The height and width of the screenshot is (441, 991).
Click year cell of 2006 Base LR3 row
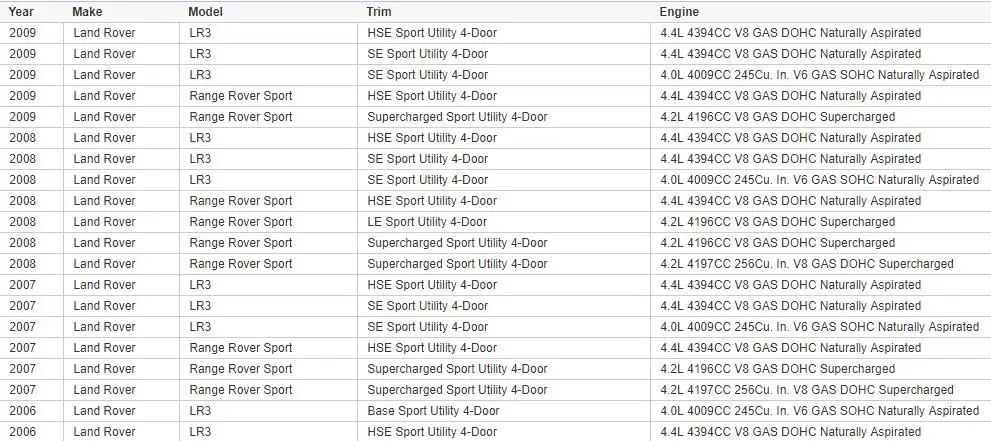(x=32, y=411)
